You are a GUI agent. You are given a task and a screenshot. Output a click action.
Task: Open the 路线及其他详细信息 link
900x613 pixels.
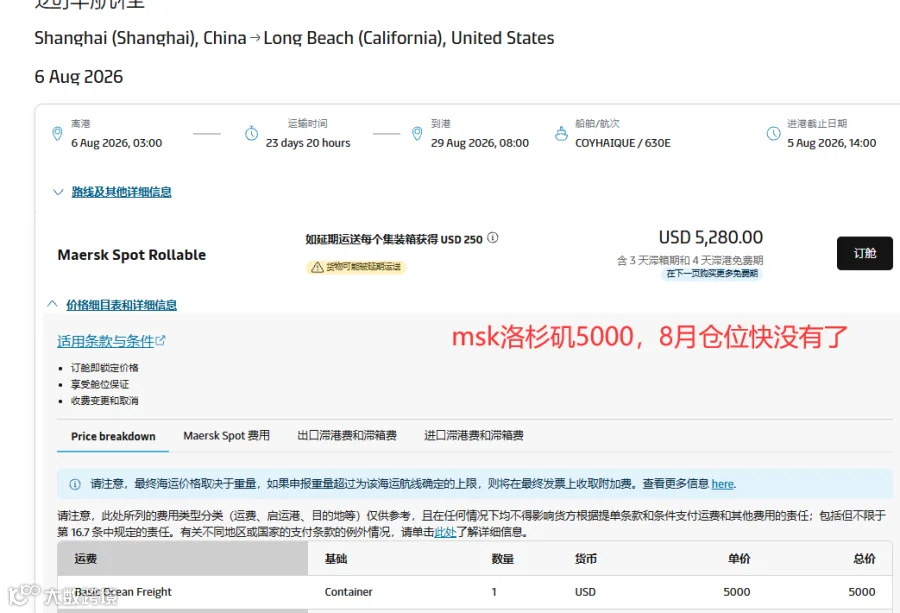122,192
